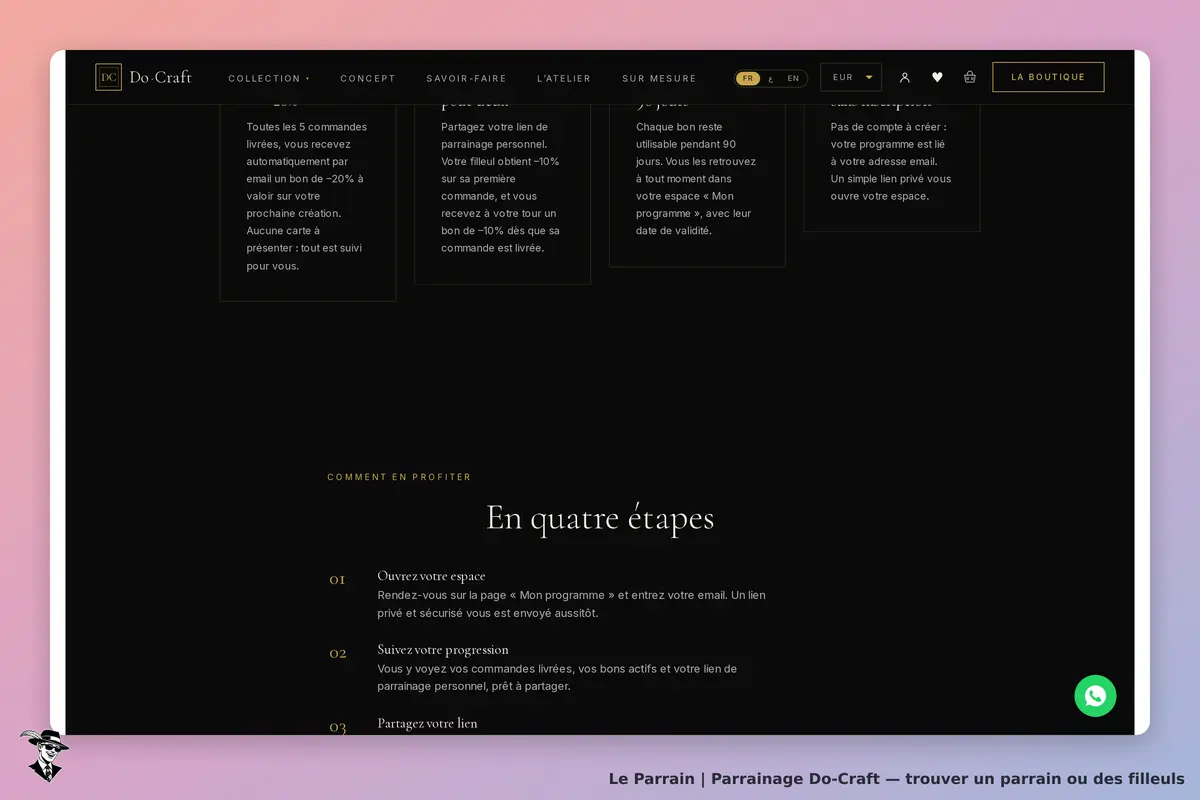Viewport: 1200px width, 800px height.
Task: Click step title 'Partagez votre lien'
Action: click(427, 723)
